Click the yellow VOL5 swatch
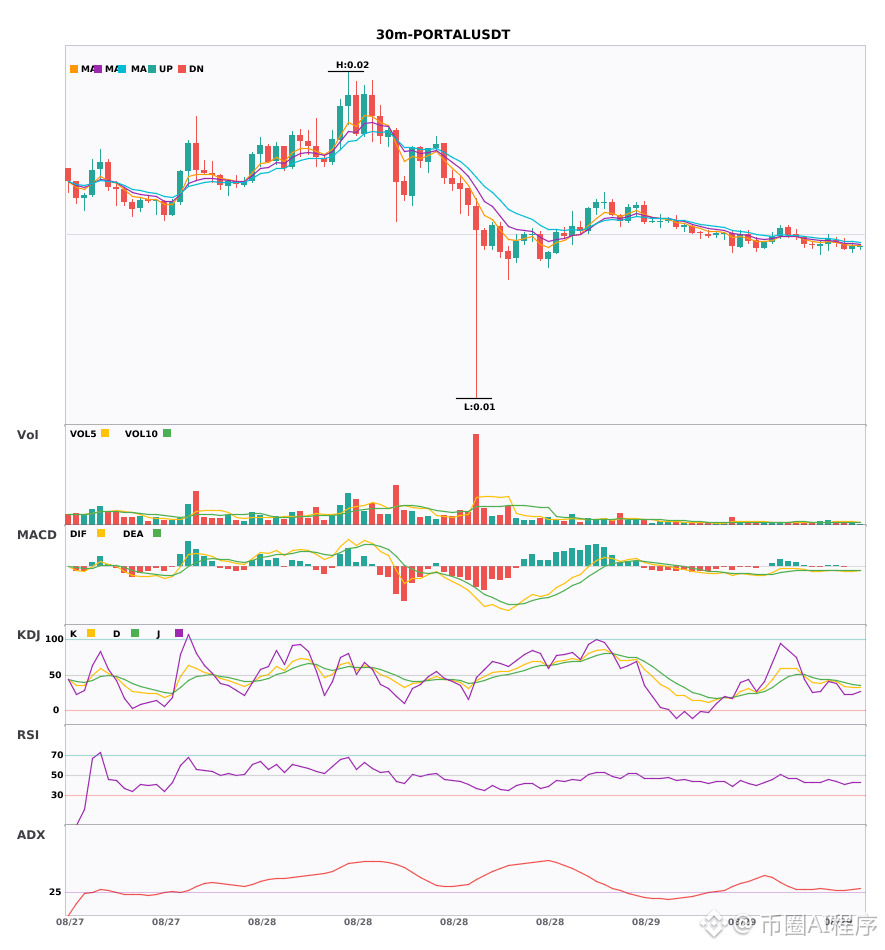The image size is (885, 950). (105, 433)
